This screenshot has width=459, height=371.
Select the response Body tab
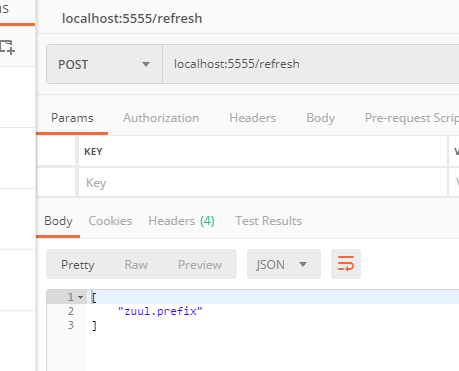click(x=58, y=221)
